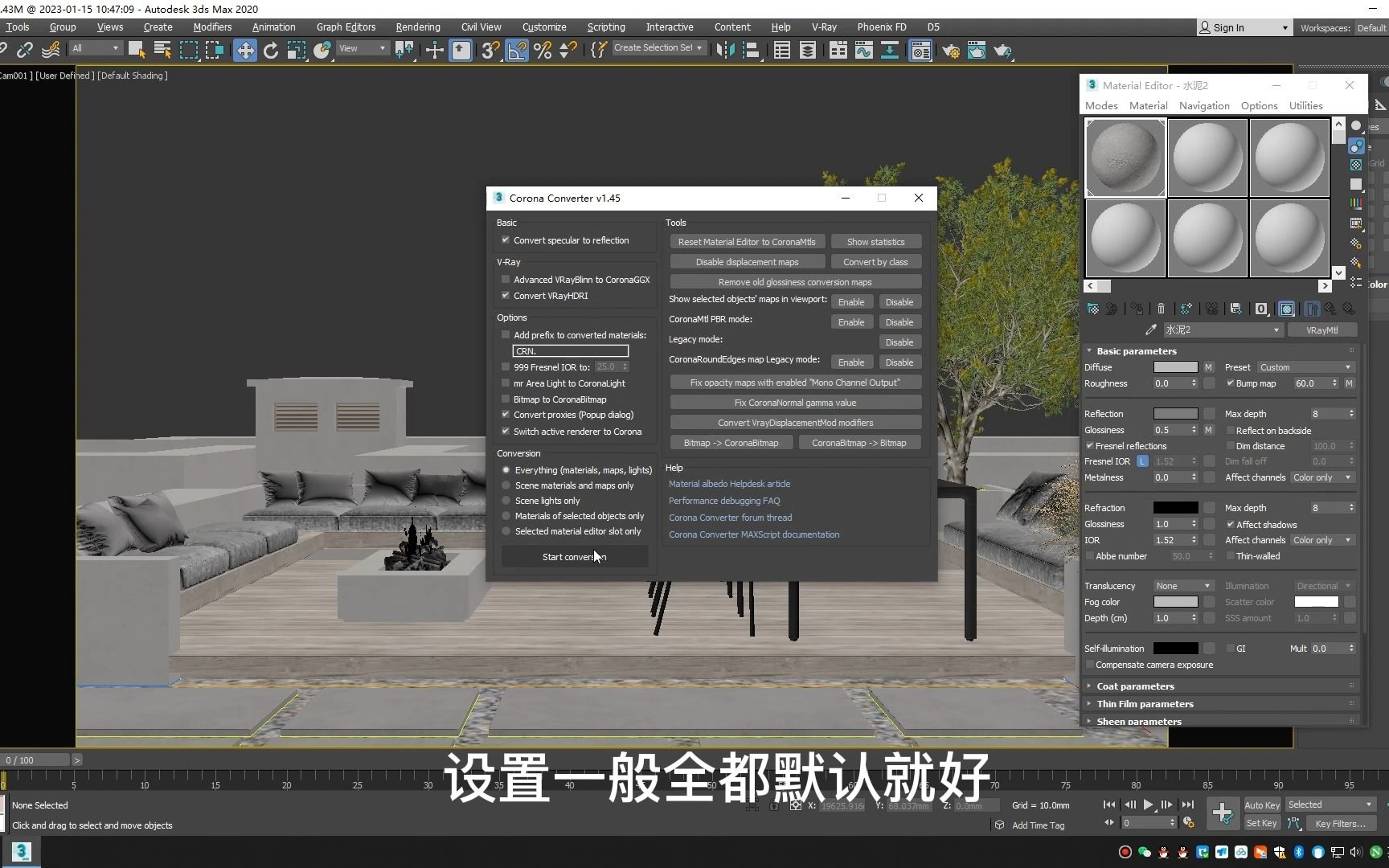This screenshot has height=868, width=1389.
Task: Toggle 3D Snaps
Action: point(490,51)
